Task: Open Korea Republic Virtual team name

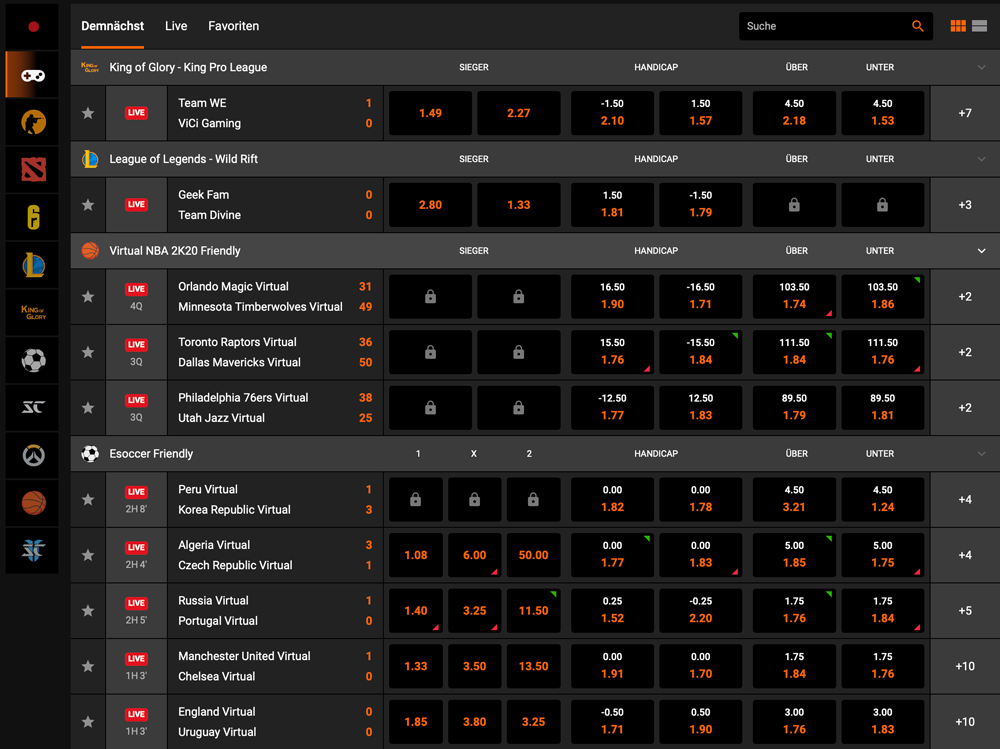Action: pyautogui.click(x=234, y=510)
